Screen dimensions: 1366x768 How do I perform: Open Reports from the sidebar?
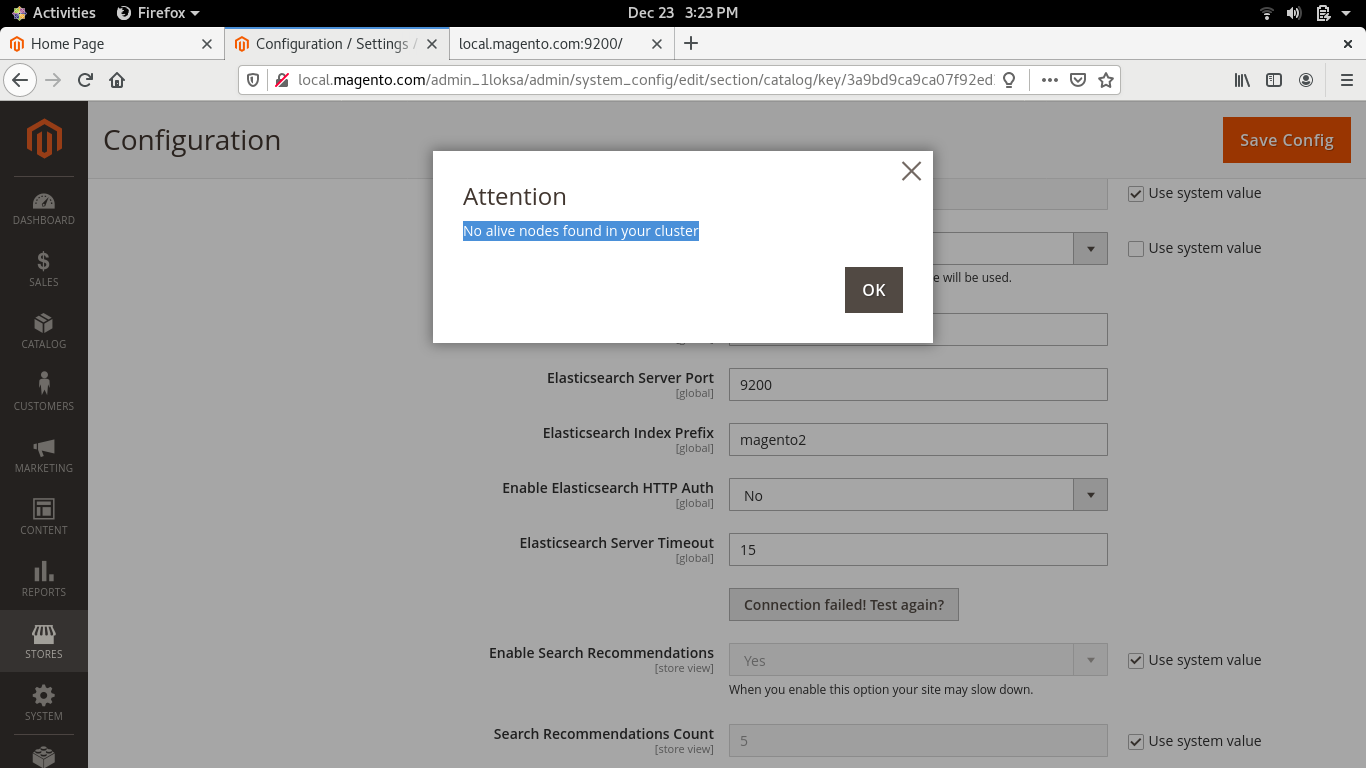point(43,580)
